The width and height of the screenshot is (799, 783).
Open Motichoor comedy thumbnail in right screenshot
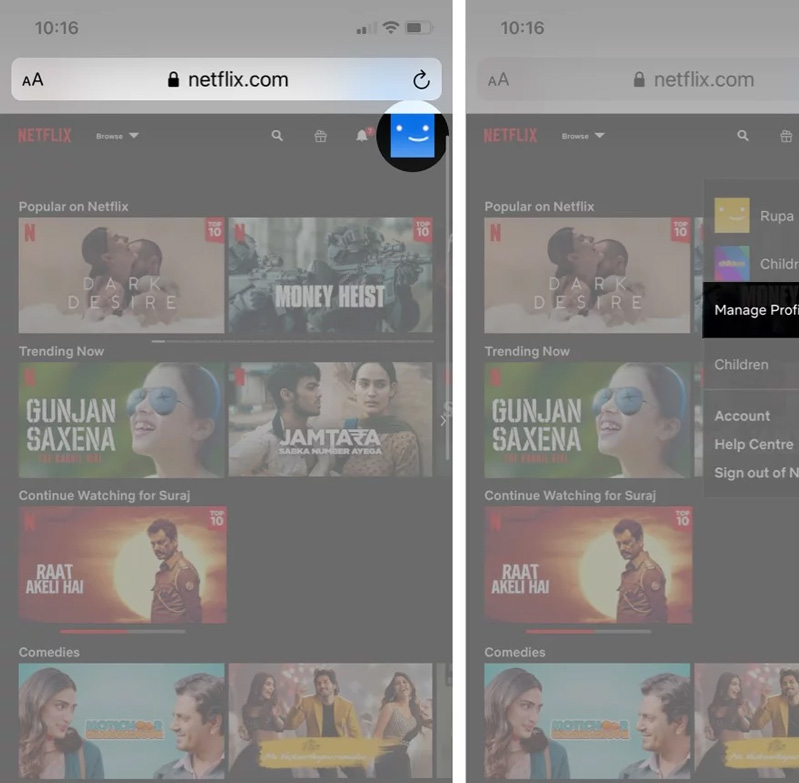pyautogui.click(x=587, y=720)
